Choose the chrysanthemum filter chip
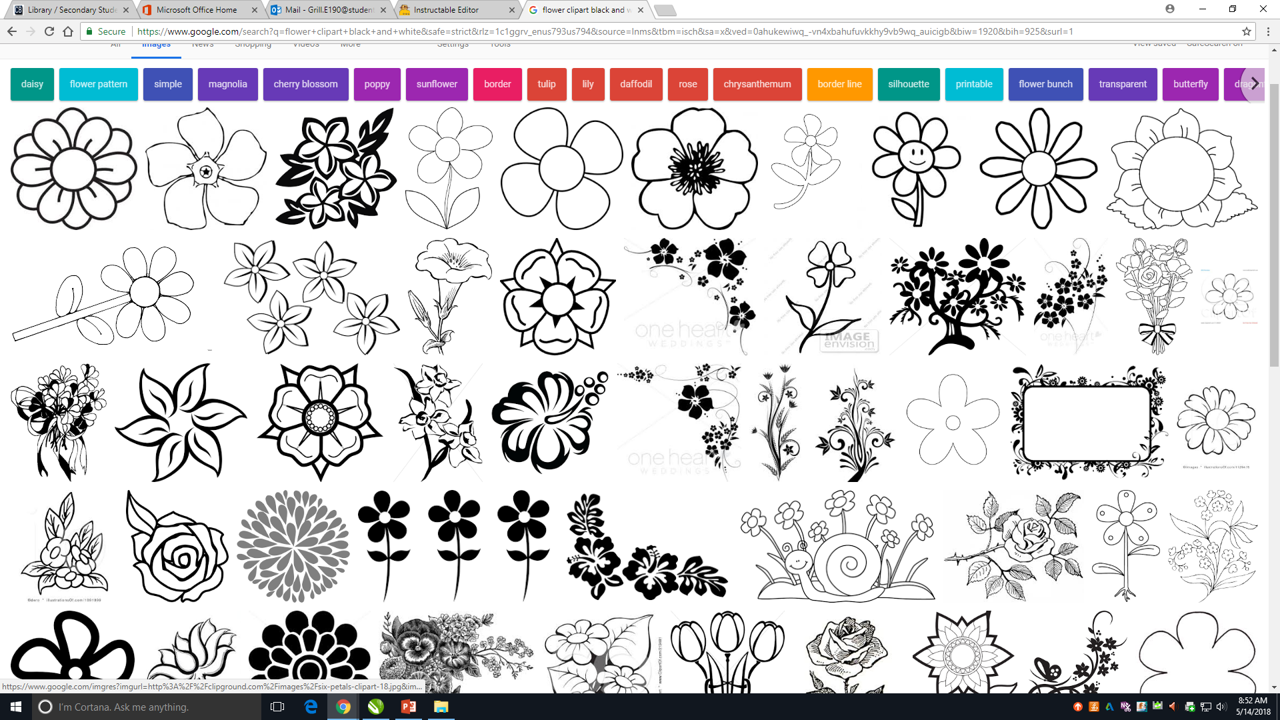1280x720 pixels. click(x=757, y=84)
